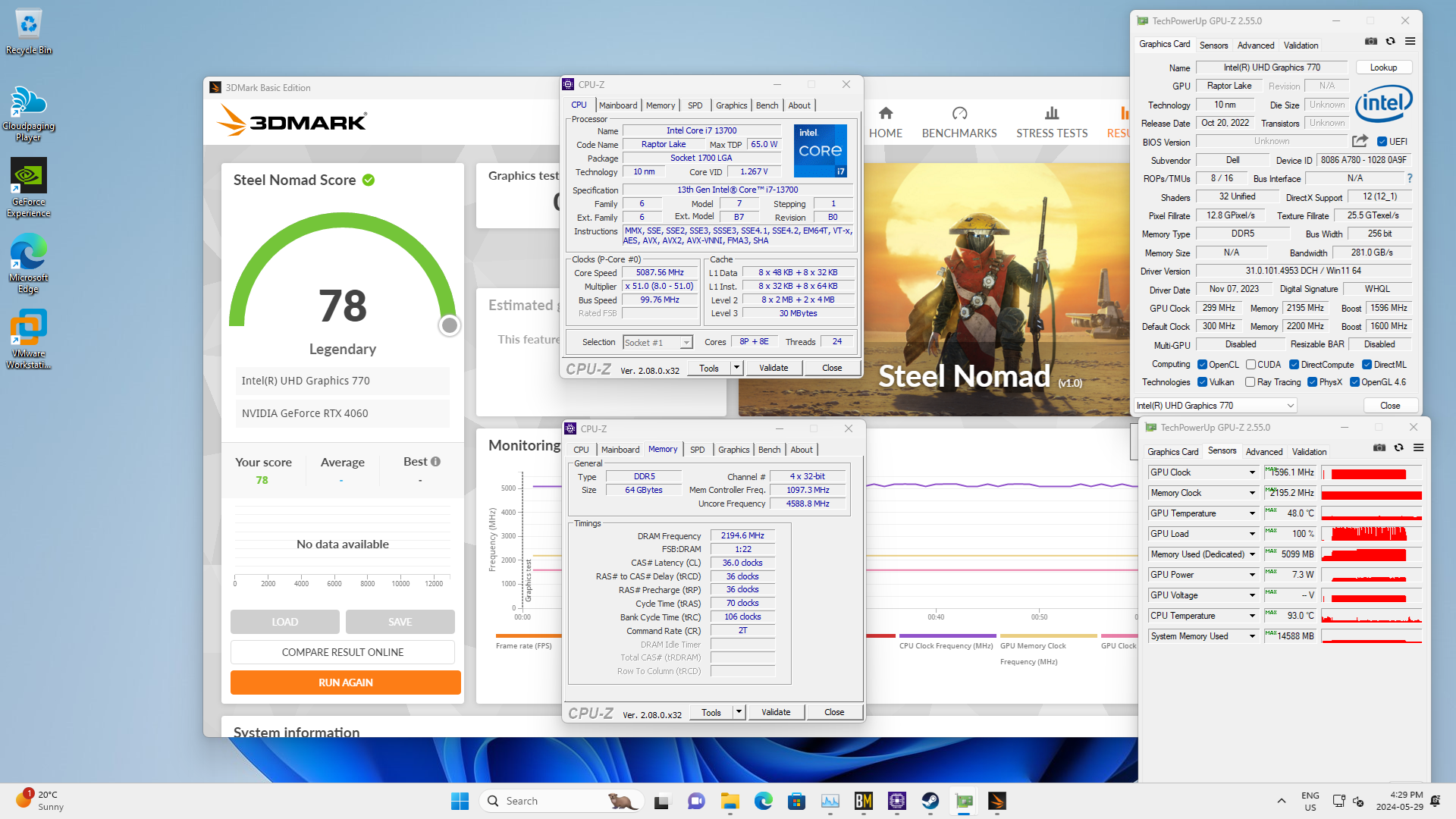Switch to SPD tab in Memory CPU-Z window
Viewport: 1456px width, 819px height.
click(x=698, y=450)
